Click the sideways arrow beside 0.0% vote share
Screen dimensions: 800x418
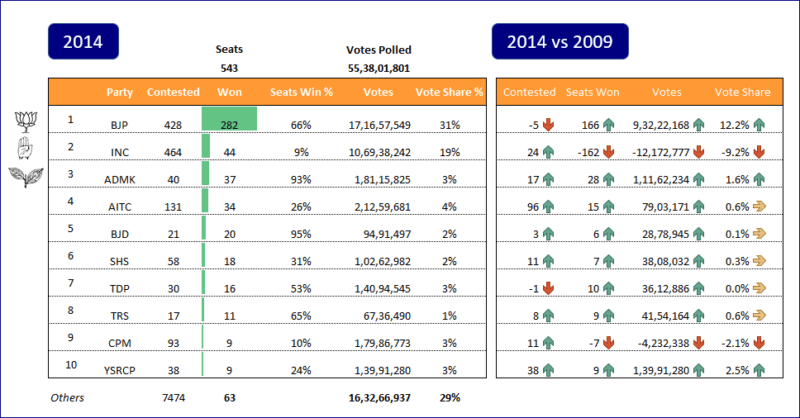[x=759, y=288]
